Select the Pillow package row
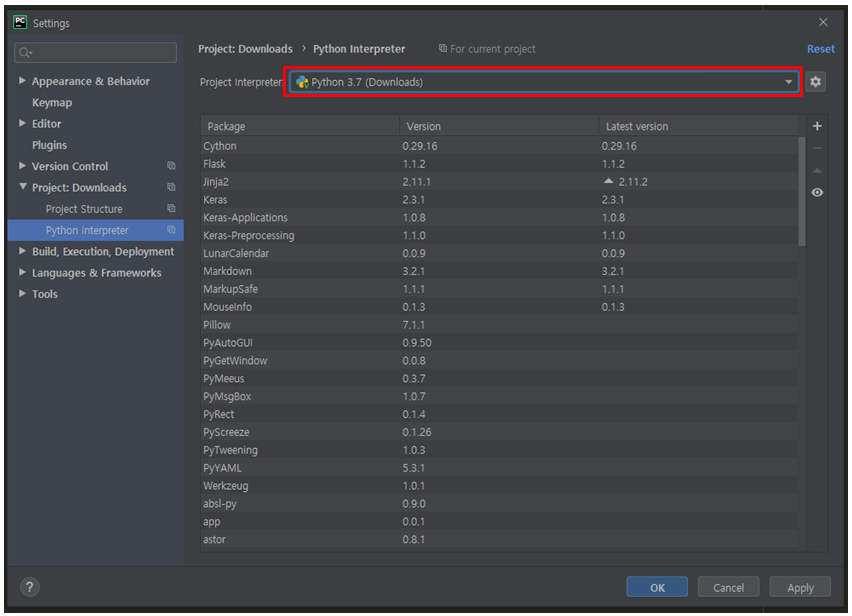Image resolution: width=852 pixels, height=616 pixels. point(499,325)
